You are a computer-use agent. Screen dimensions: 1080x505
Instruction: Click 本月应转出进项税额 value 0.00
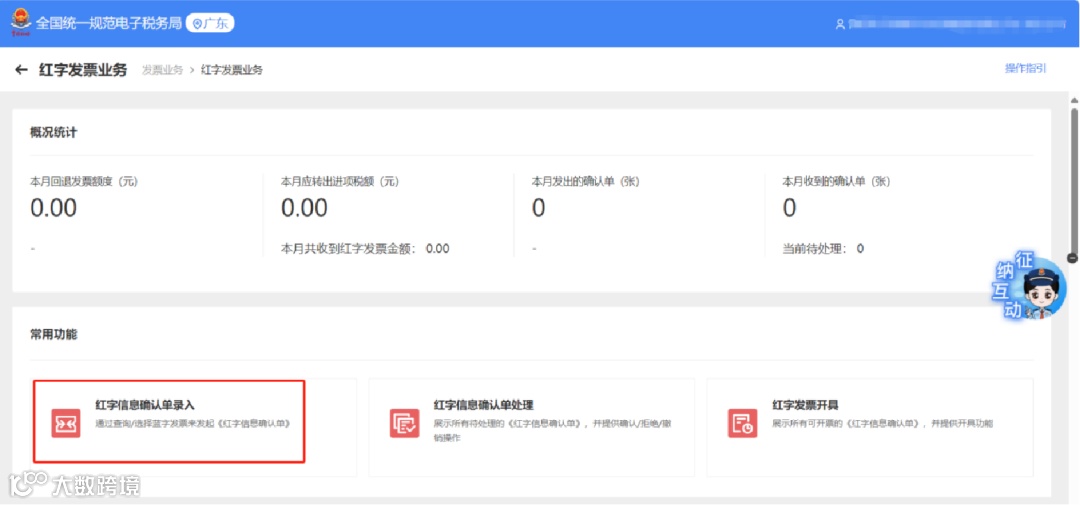click(x=304, y=207)
